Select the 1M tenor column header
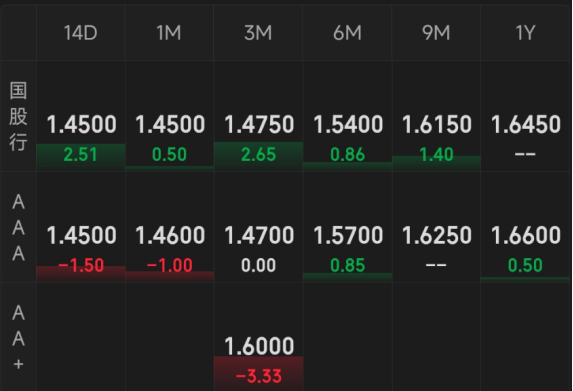Image resolution: width=573 pixels, height=391 pixels. [169, 33]
